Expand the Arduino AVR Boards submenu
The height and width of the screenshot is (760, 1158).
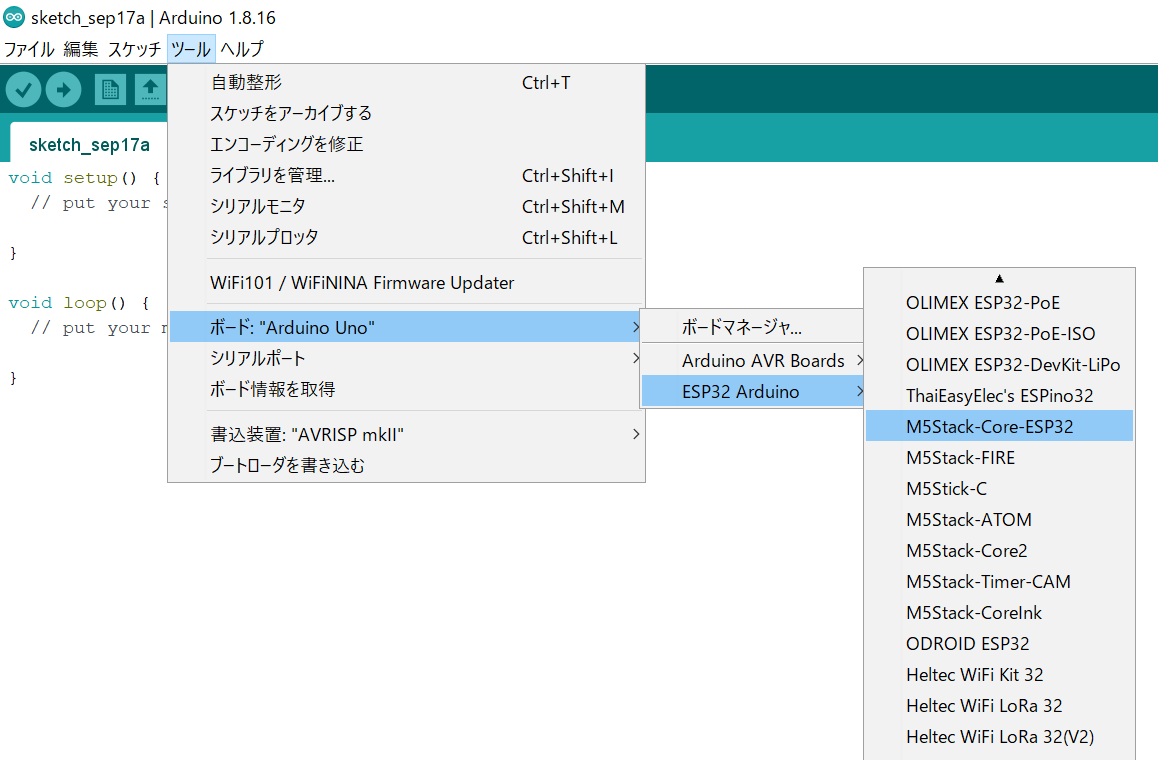tap(752, 361)
